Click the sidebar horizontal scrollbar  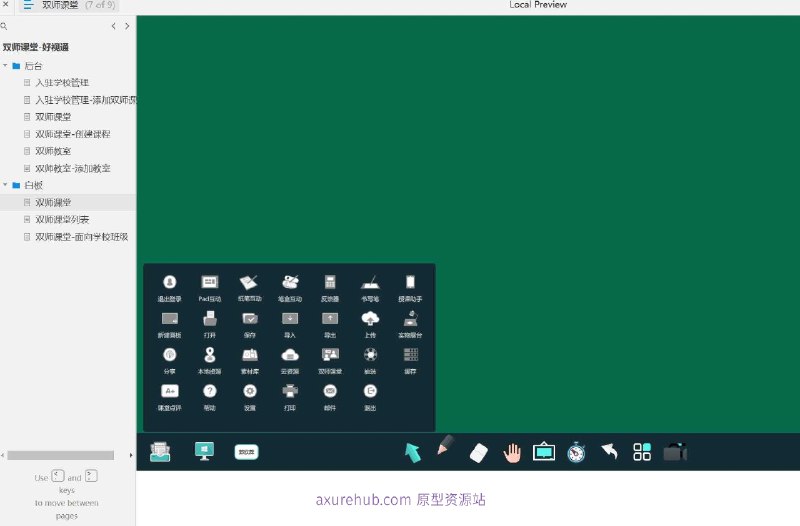click(61, 455)
